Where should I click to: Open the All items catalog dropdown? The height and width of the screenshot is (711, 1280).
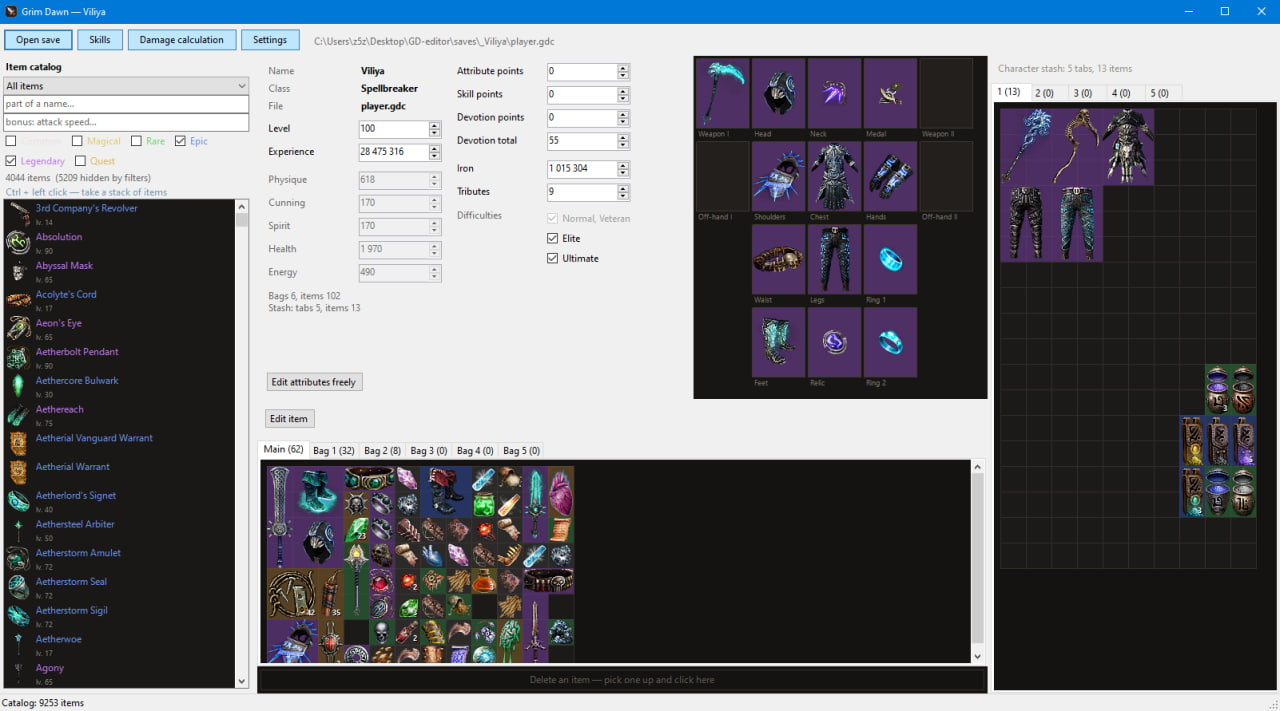pos(126,86)
